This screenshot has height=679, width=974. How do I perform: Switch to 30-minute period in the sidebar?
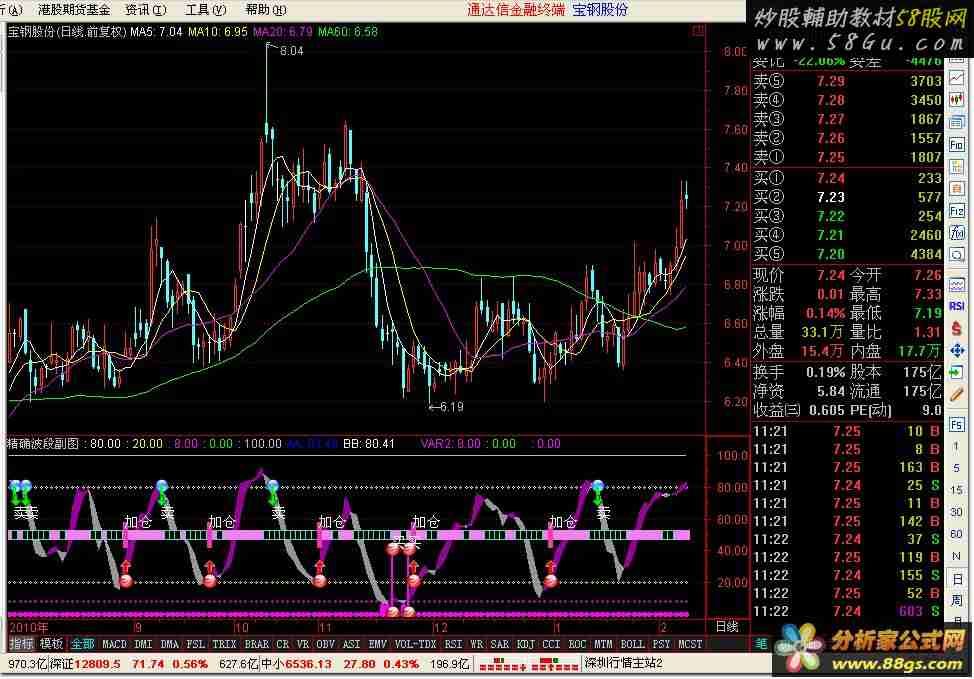pyautogui.click(x=957, y=512)
